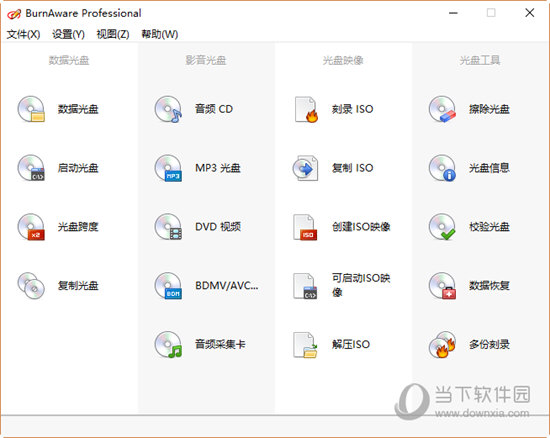Select the 光盘跨度 span disc icon
550x438 pixels.
pos(31,227)
